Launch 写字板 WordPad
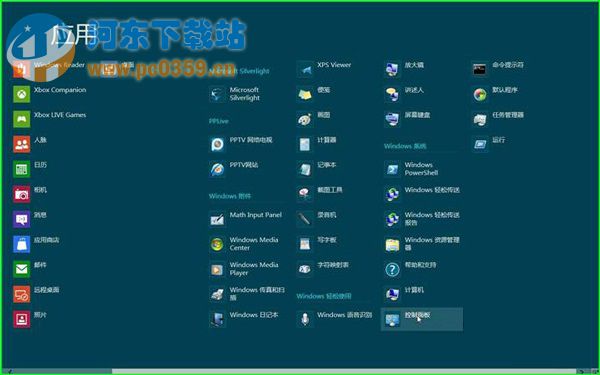Image resolution: width=600 pixels, height=375 pixels. 317,244
